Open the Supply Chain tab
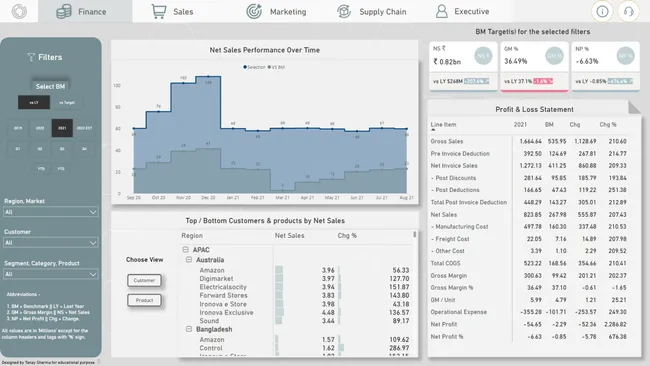The width and height of the screenshot is (650, 366). click(371, 12)
